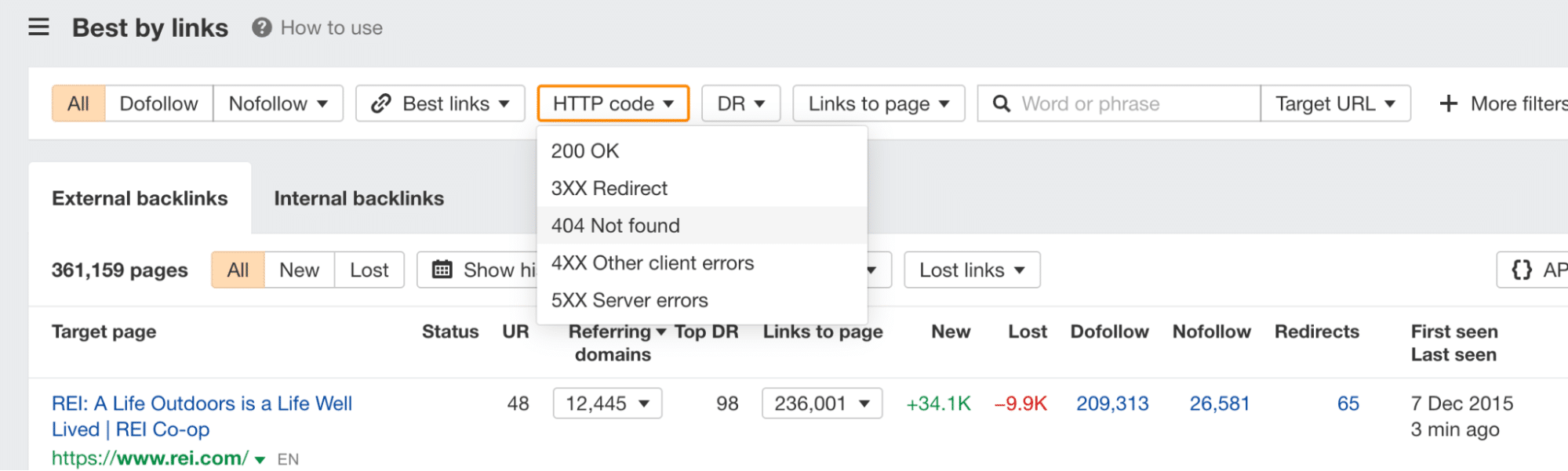Switch to Internal backlinks tab
This screenshot has width=1568, height=471.
click(x=359, y=198)
